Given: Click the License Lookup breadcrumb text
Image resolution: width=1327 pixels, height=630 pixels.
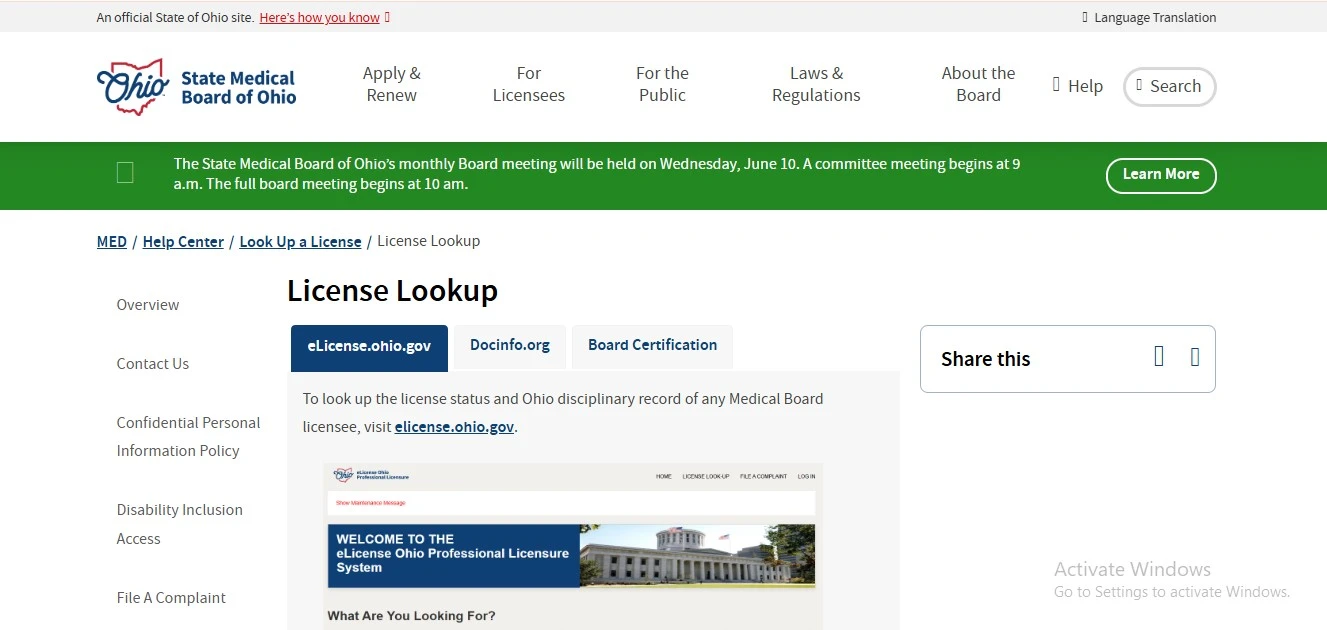Looking at the screenshot, I should [x=429, y=241].
